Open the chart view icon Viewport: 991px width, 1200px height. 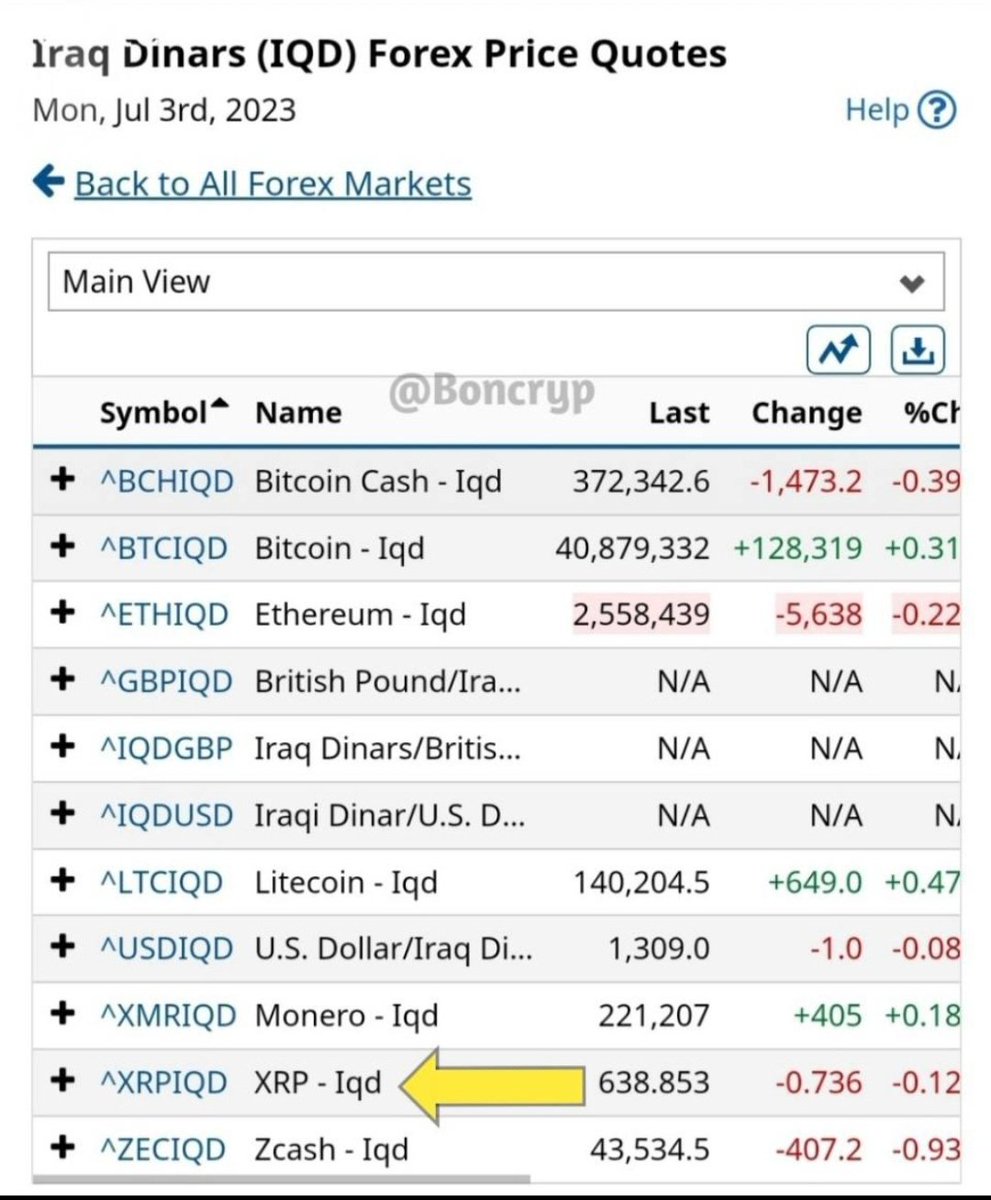pos(839,349)
